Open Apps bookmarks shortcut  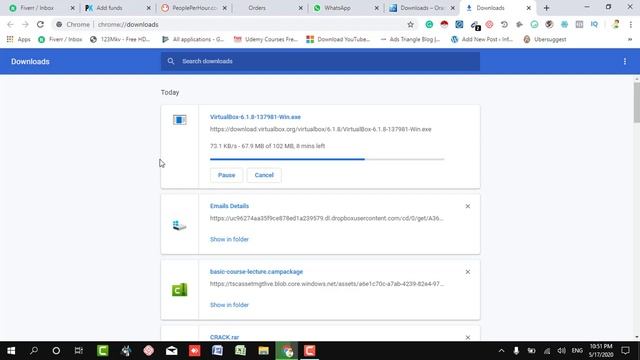point(19,39)
